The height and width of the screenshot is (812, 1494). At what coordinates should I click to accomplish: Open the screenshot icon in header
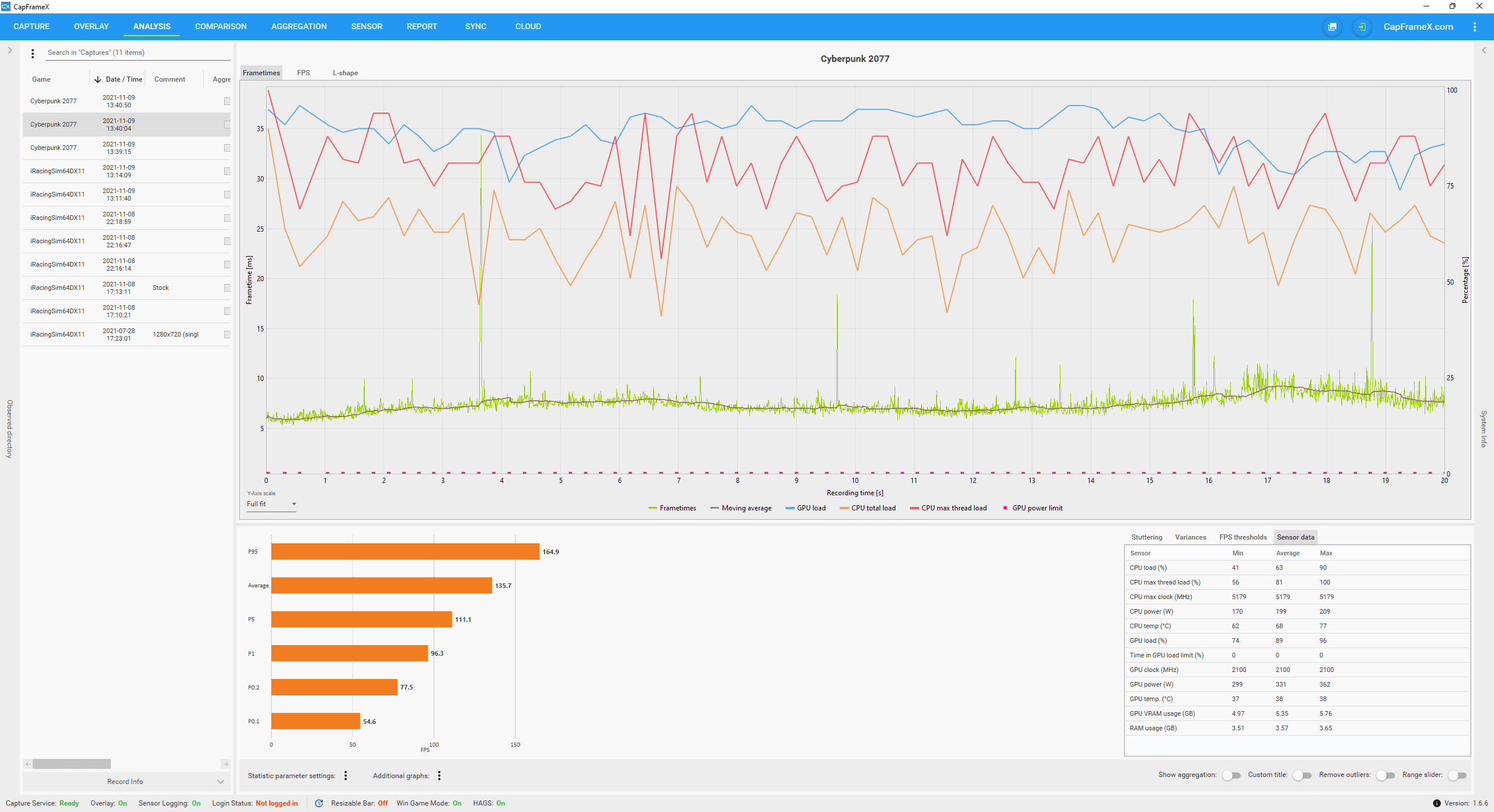[1332, 27]
